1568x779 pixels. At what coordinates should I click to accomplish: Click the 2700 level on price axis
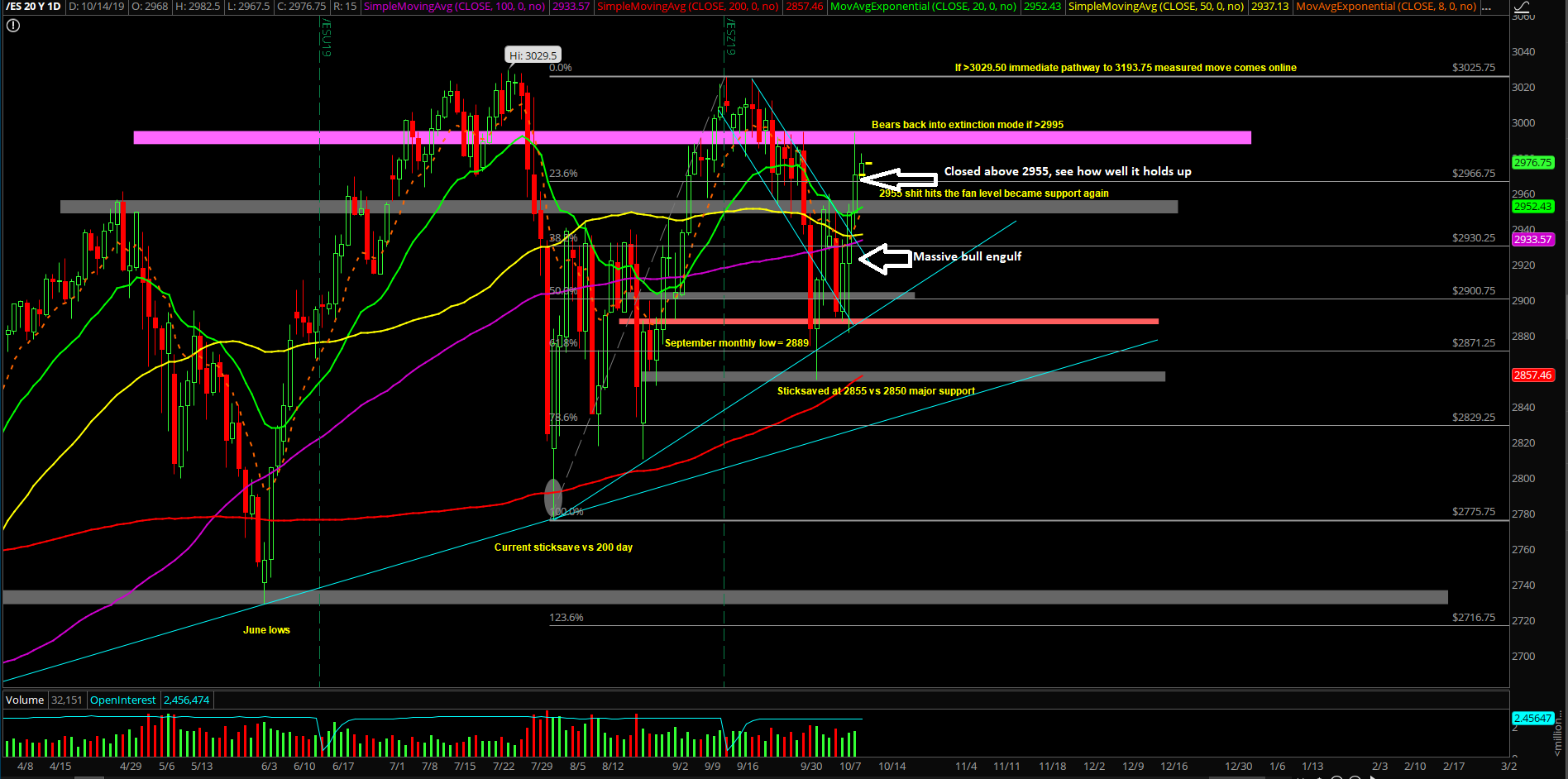point(1523,657)
